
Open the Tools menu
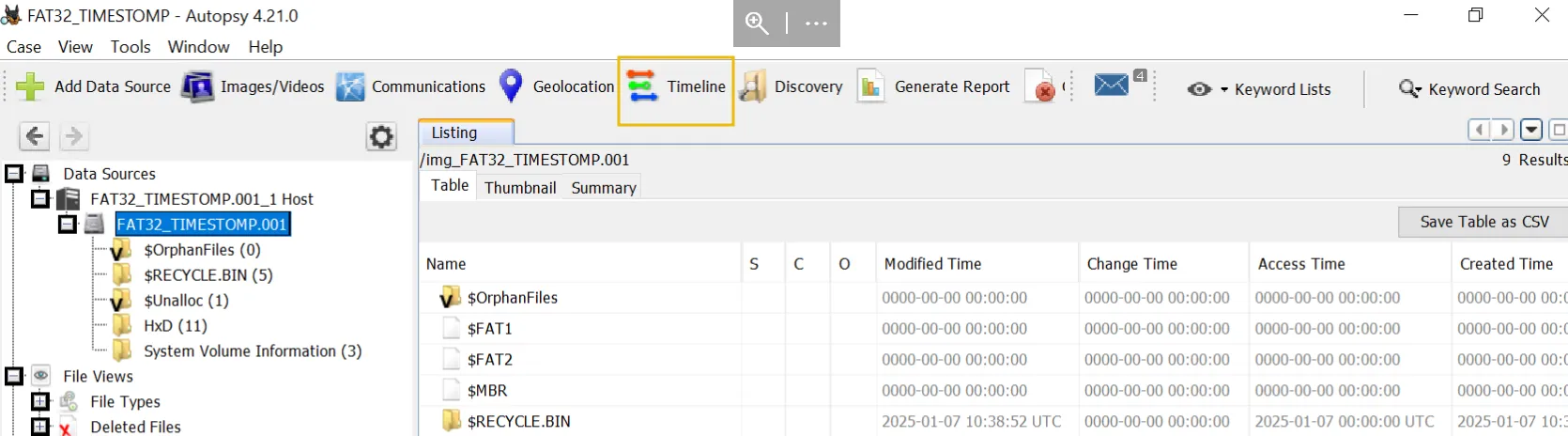point(131,47)
